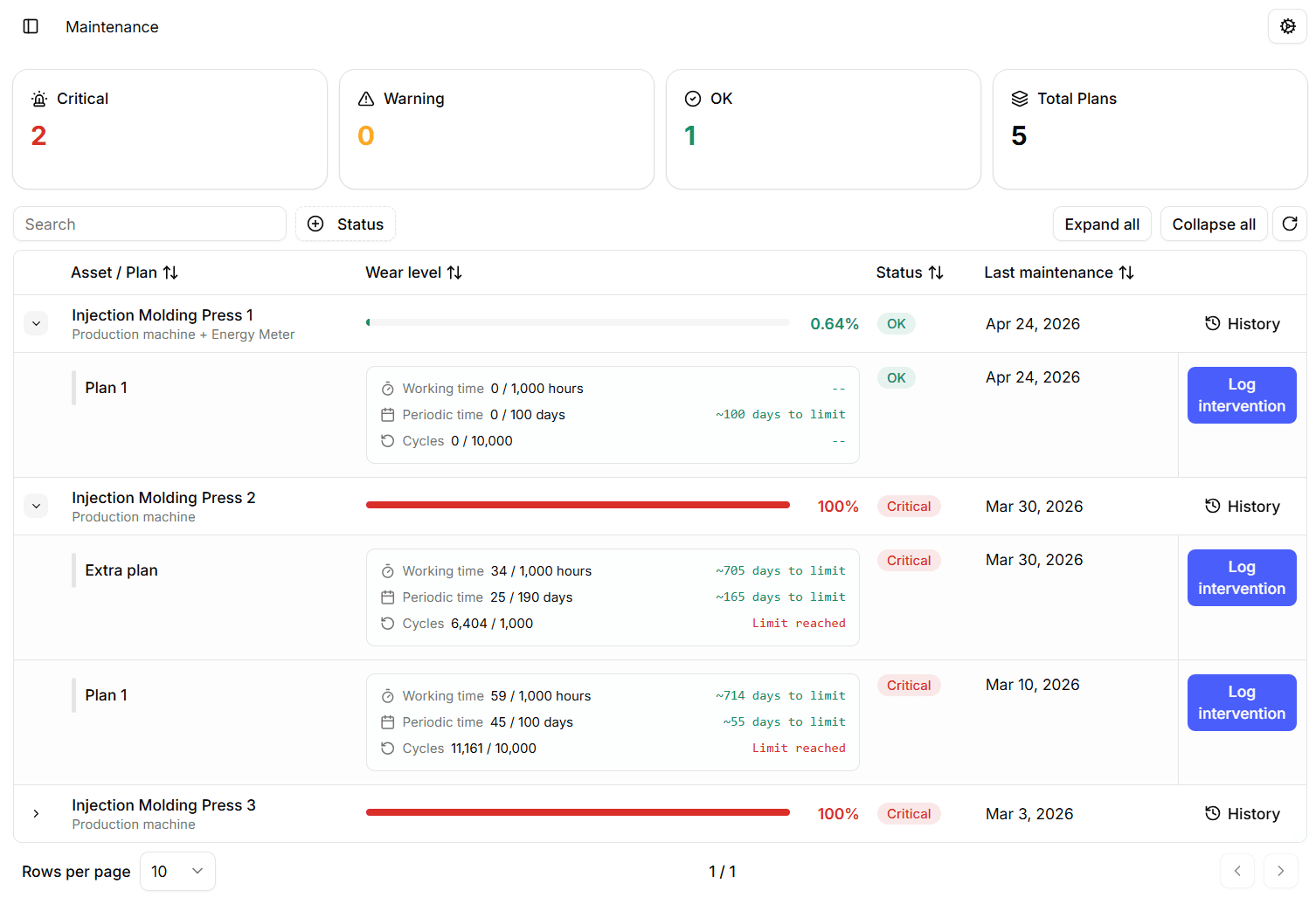
Task: Collapse Injection Molding Press 1 row
Action: (x=36, y=323)
